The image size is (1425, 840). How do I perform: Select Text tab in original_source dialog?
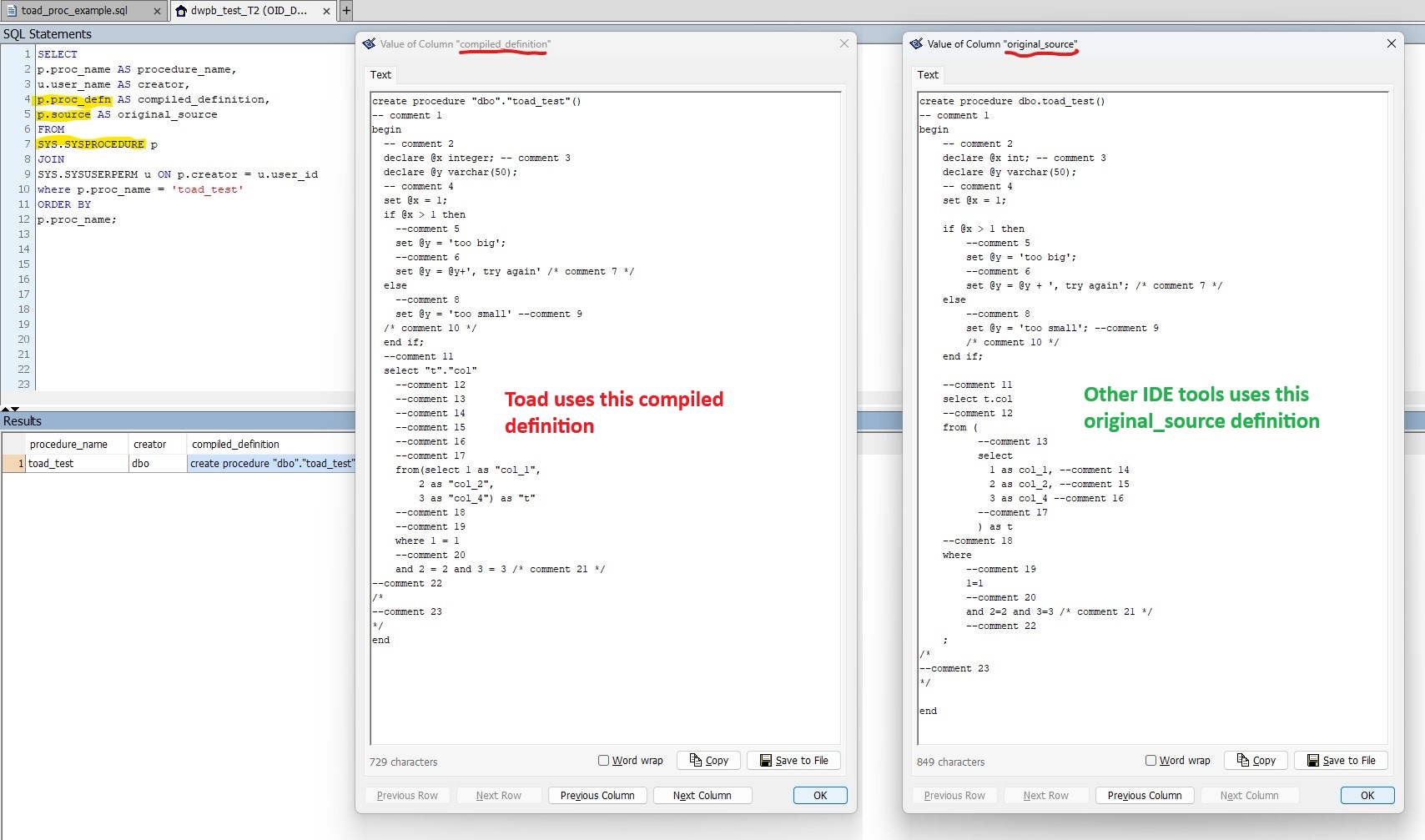928,74
